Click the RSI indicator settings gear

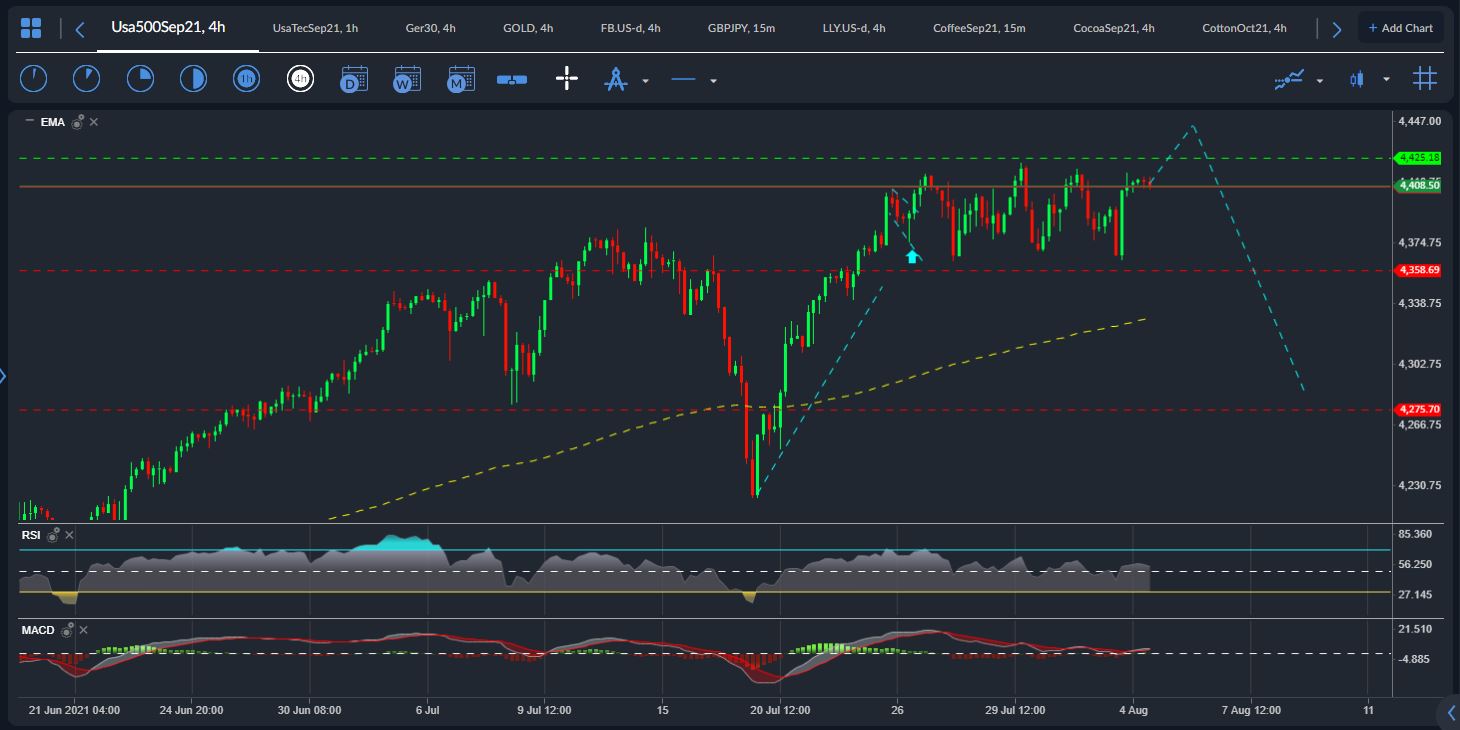53,535
